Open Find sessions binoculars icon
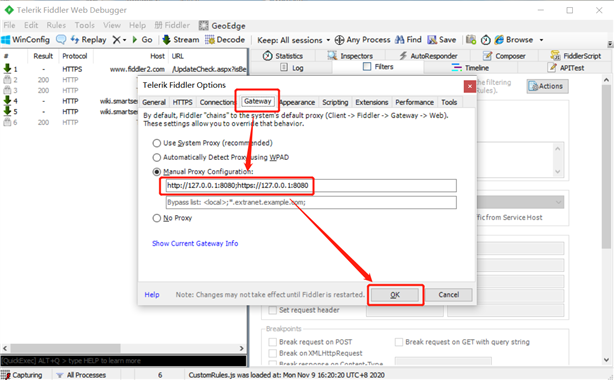Image resolution: width=614 pixels, height=380 pixels. click(399, 40)
